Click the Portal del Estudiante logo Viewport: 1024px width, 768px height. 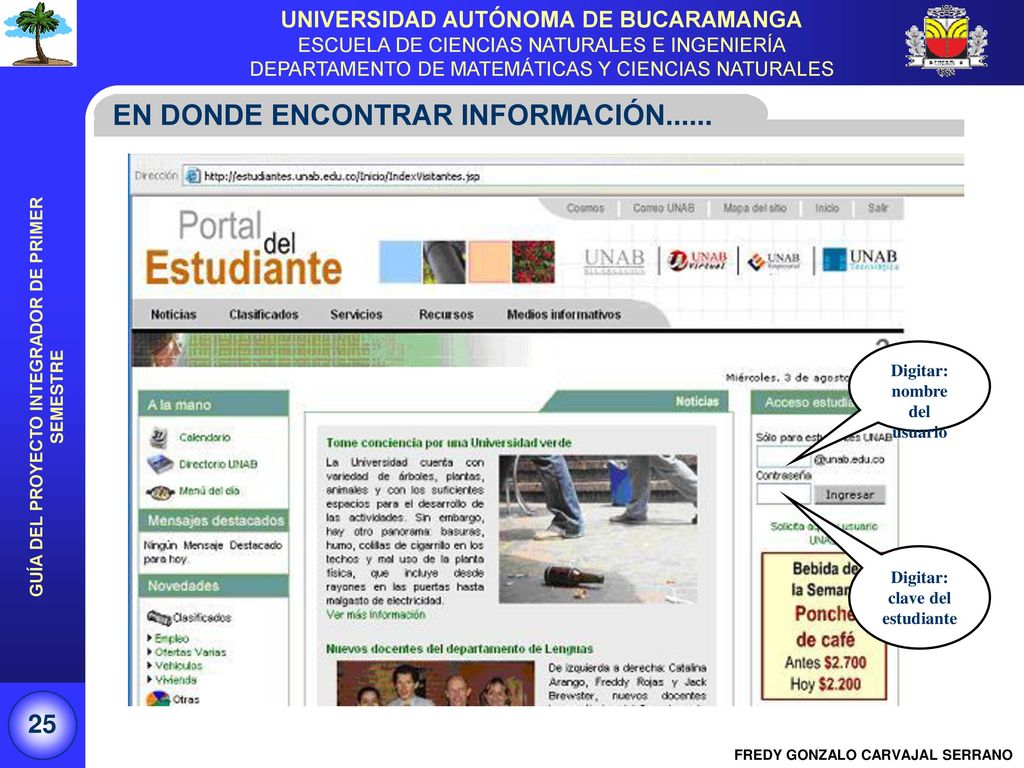(x=243, y=249)
